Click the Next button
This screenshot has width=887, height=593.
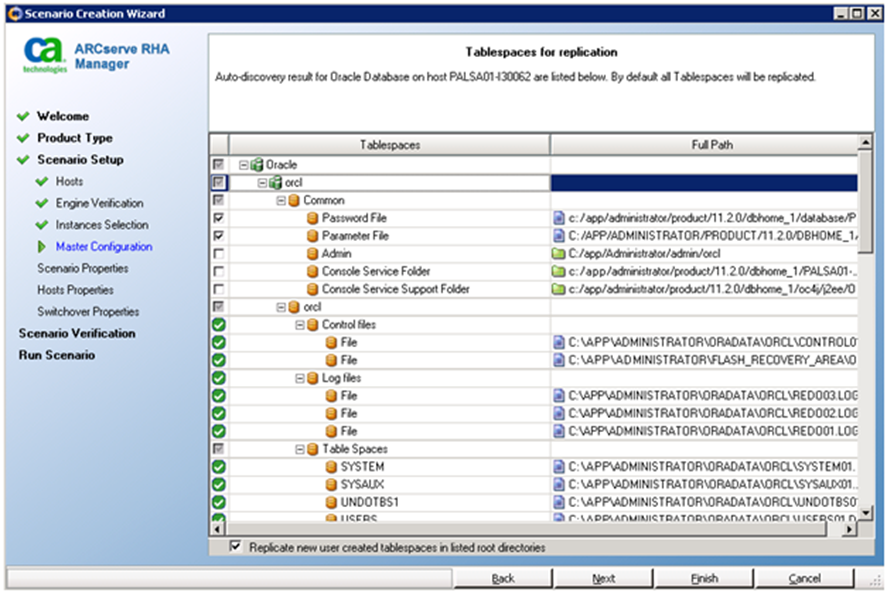tap(604, 578)
